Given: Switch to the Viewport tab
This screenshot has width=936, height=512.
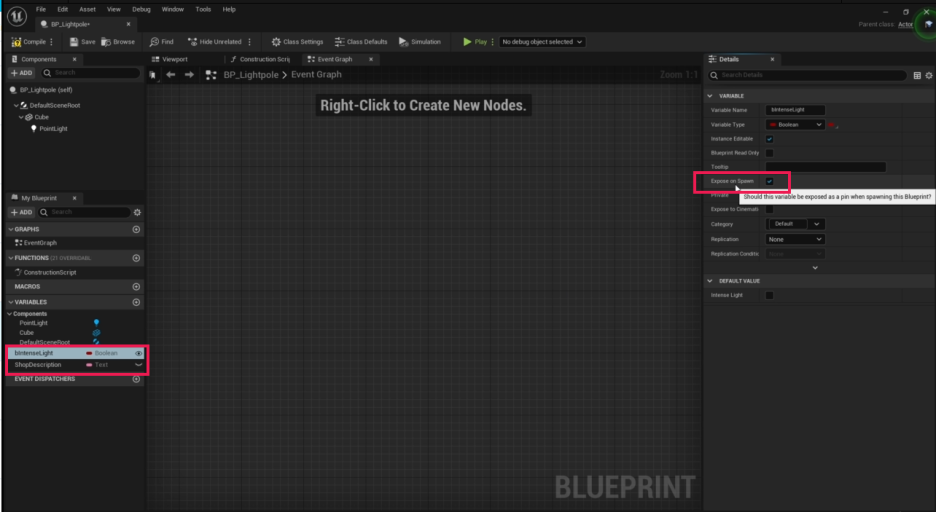Looking at the screenshot, I should point(170,59).
